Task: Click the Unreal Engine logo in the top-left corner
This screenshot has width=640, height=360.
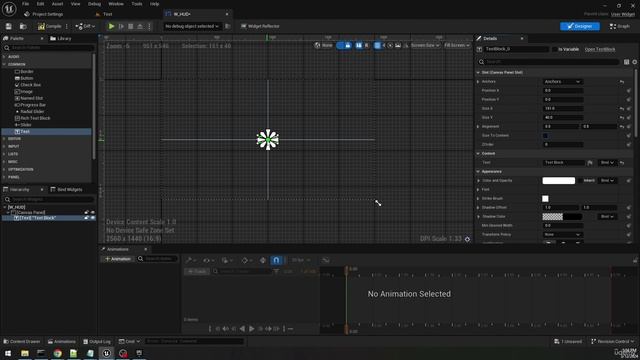Action: pyautogui.click(x=9, y=9)
